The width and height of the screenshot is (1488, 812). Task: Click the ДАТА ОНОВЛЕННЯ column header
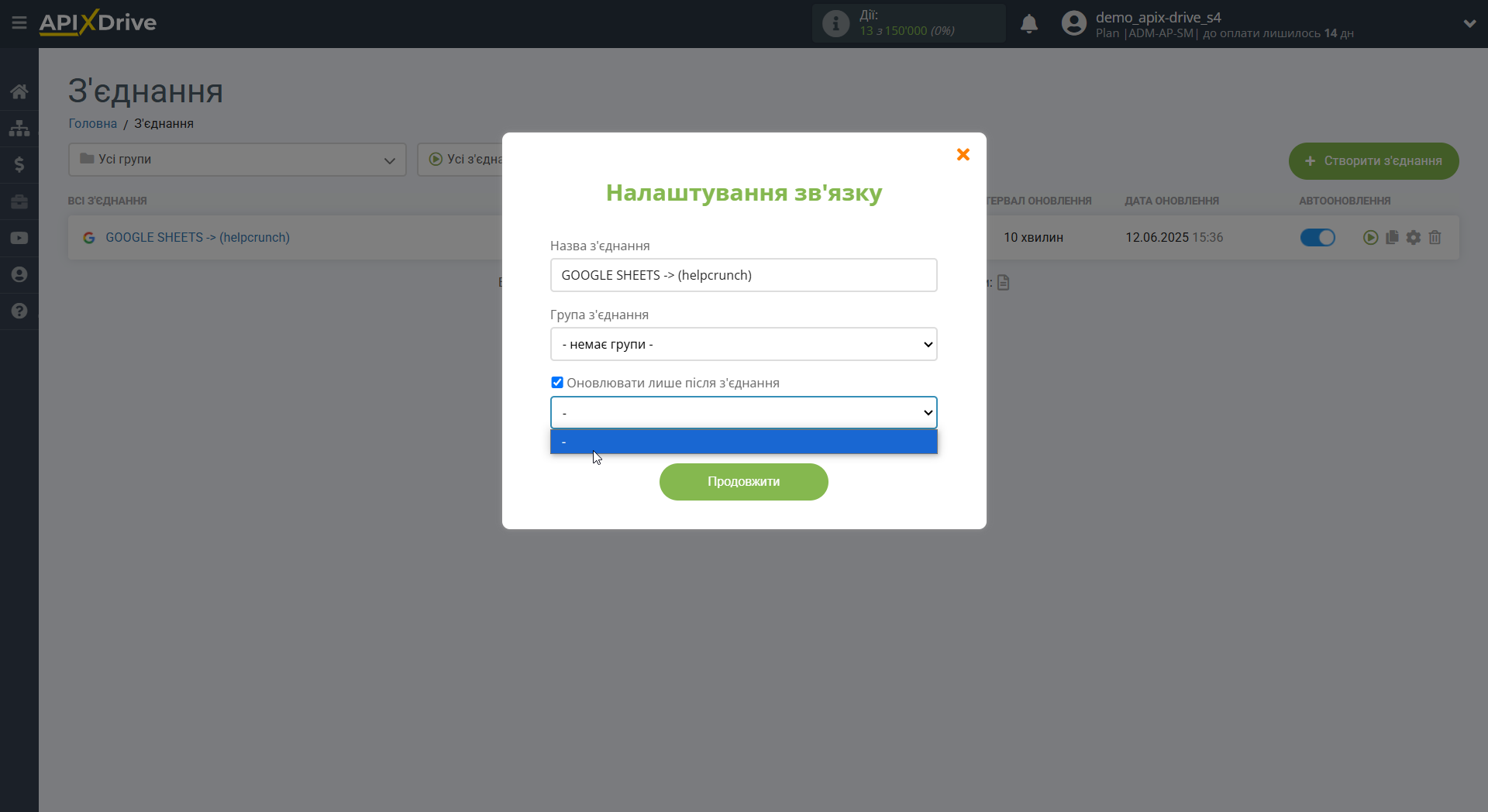(x=1172, y=201)
